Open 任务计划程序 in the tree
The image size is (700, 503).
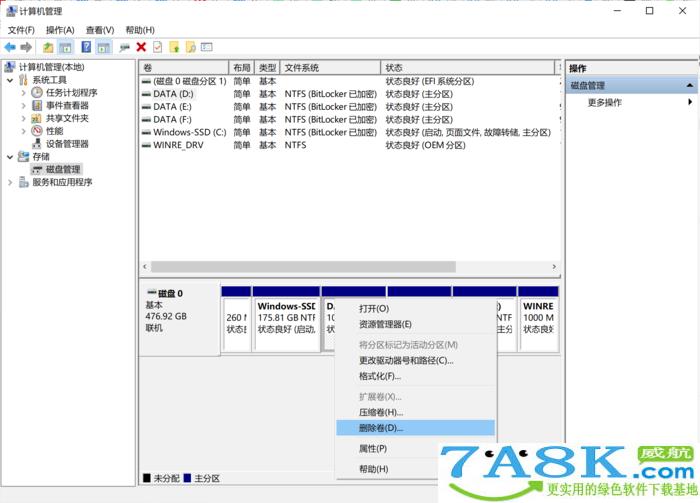pos(71,92)
